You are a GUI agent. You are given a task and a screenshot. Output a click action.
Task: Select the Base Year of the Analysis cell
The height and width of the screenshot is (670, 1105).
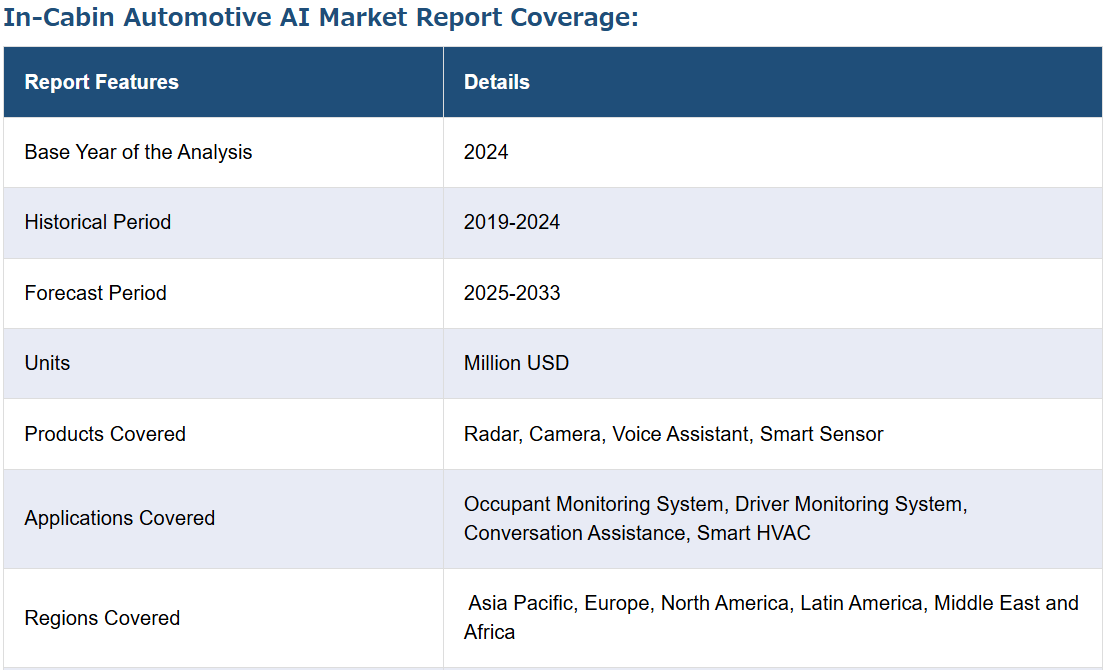click(138, 152)
